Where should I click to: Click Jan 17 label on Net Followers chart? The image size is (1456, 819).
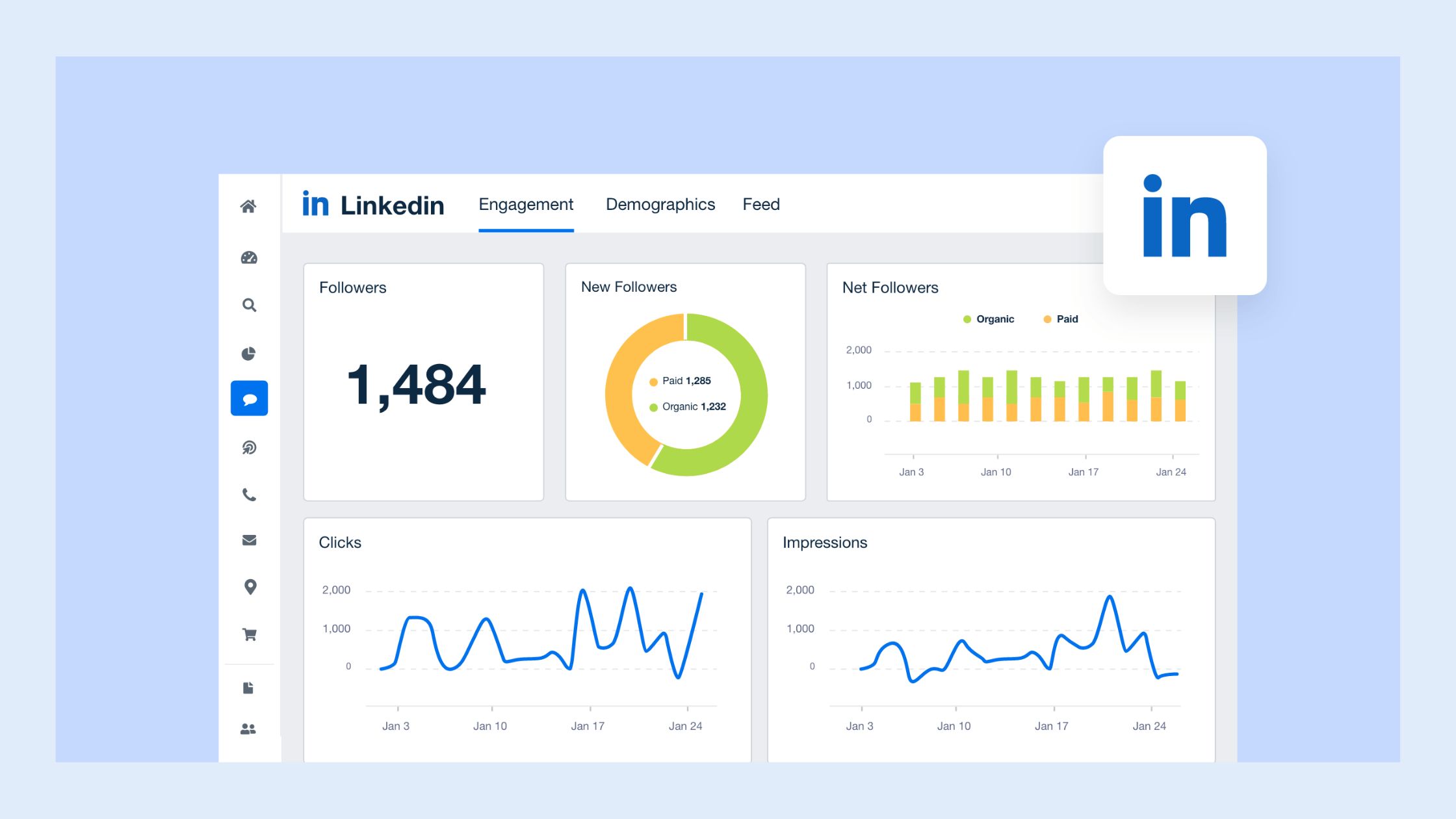point(1084,472)
